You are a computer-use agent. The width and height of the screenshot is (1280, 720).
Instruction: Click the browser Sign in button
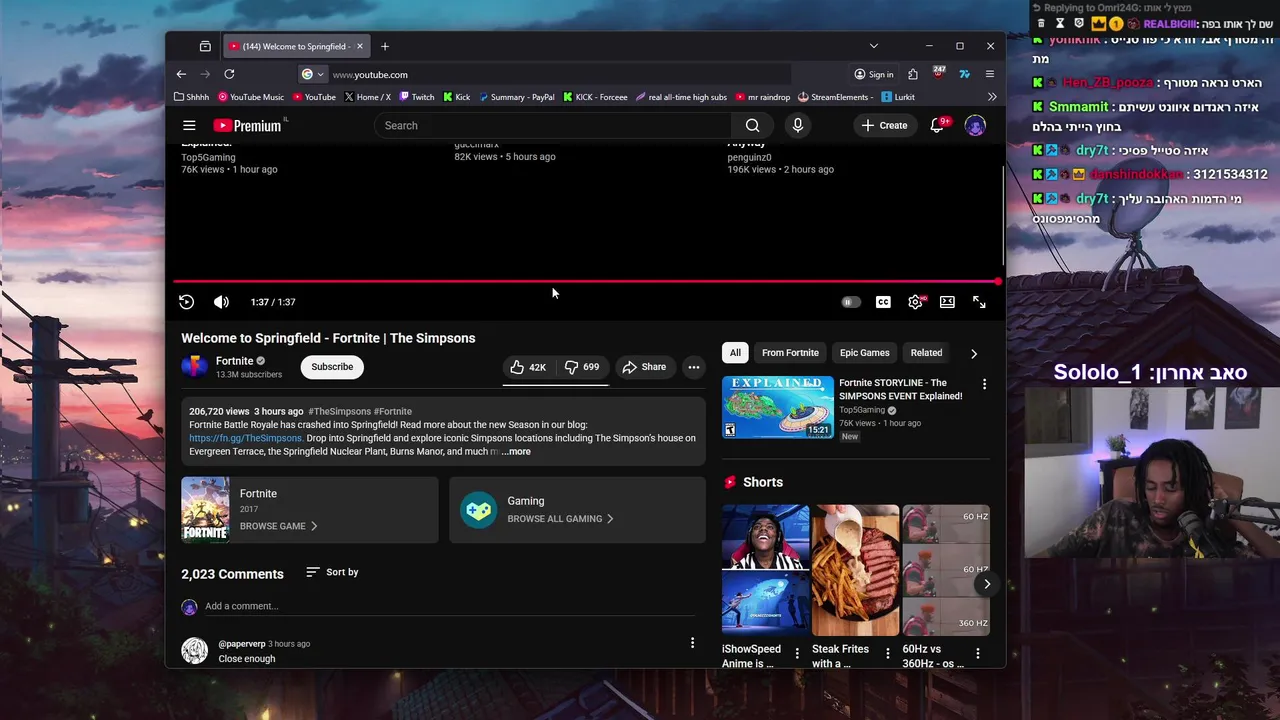pyautogui.click(x=874, y=74)
